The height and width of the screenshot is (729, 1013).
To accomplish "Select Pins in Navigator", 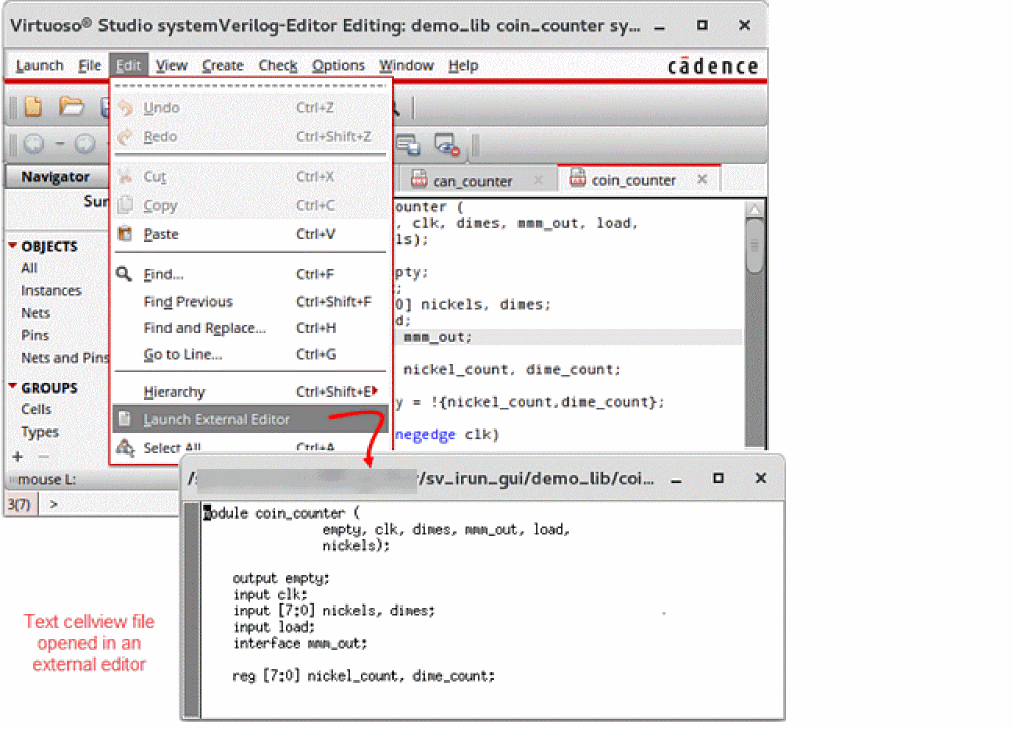I will 35,335.
